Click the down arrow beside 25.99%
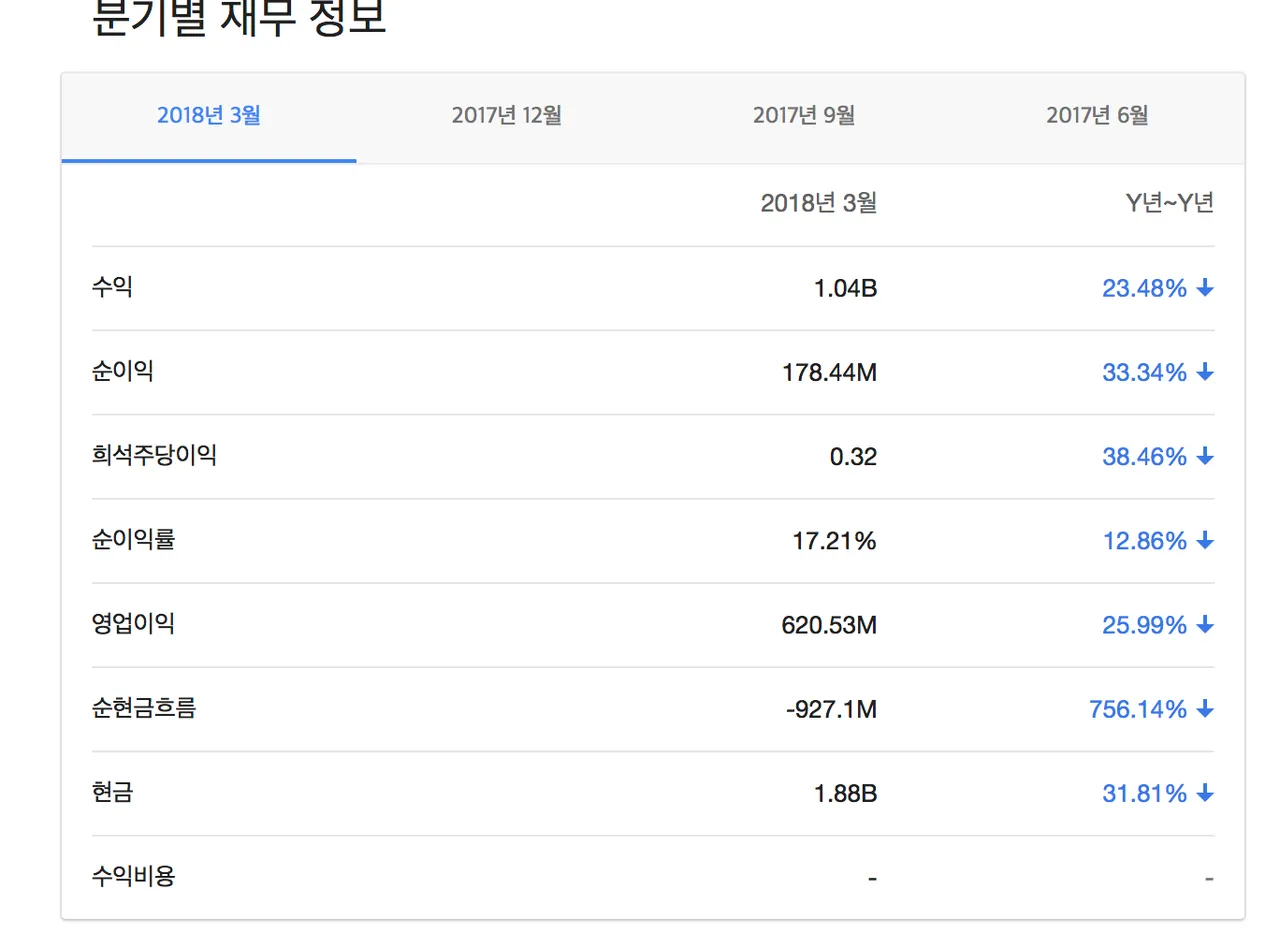Viewport: 1280px width, 934px height. click(1205, 626)
